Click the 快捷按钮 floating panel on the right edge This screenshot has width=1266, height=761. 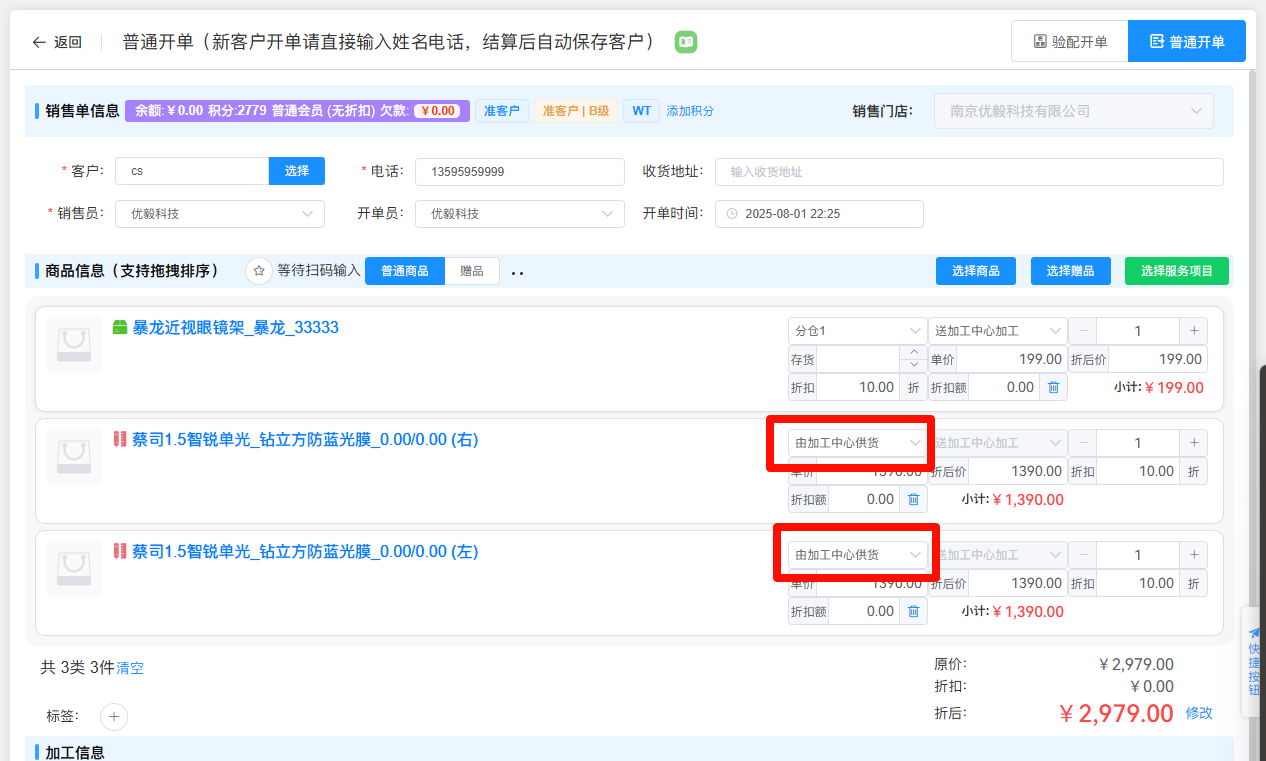[1253, 661]
